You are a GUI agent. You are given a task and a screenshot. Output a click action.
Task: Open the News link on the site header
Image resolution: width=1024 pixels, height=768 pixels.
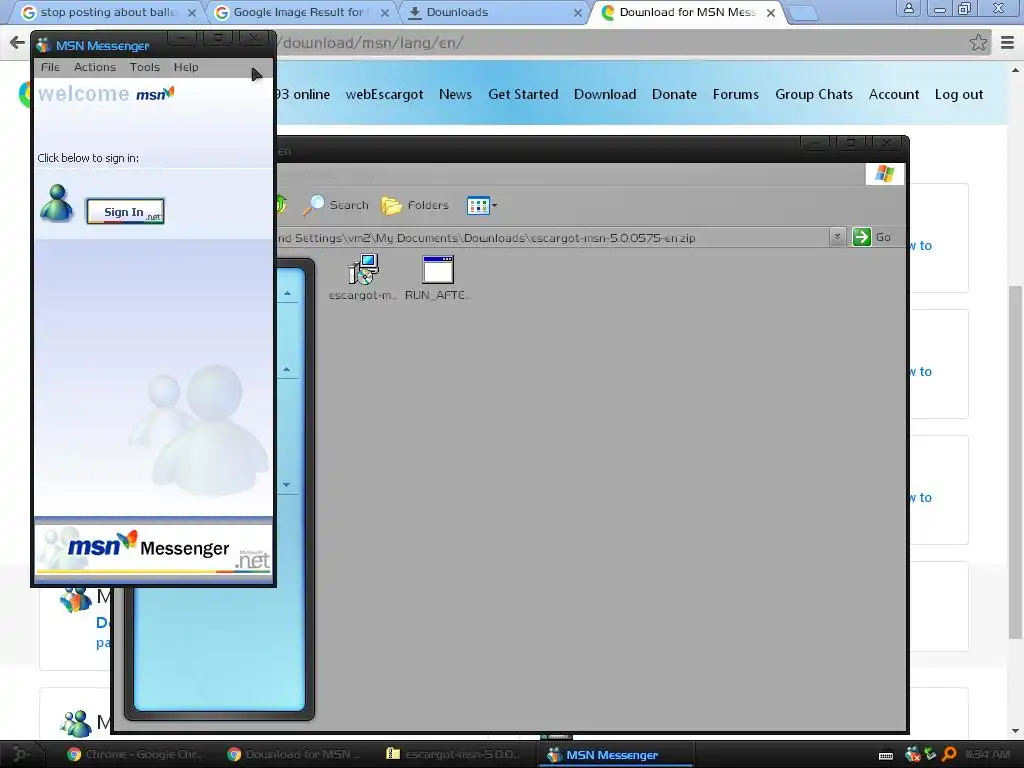(455, 95)
